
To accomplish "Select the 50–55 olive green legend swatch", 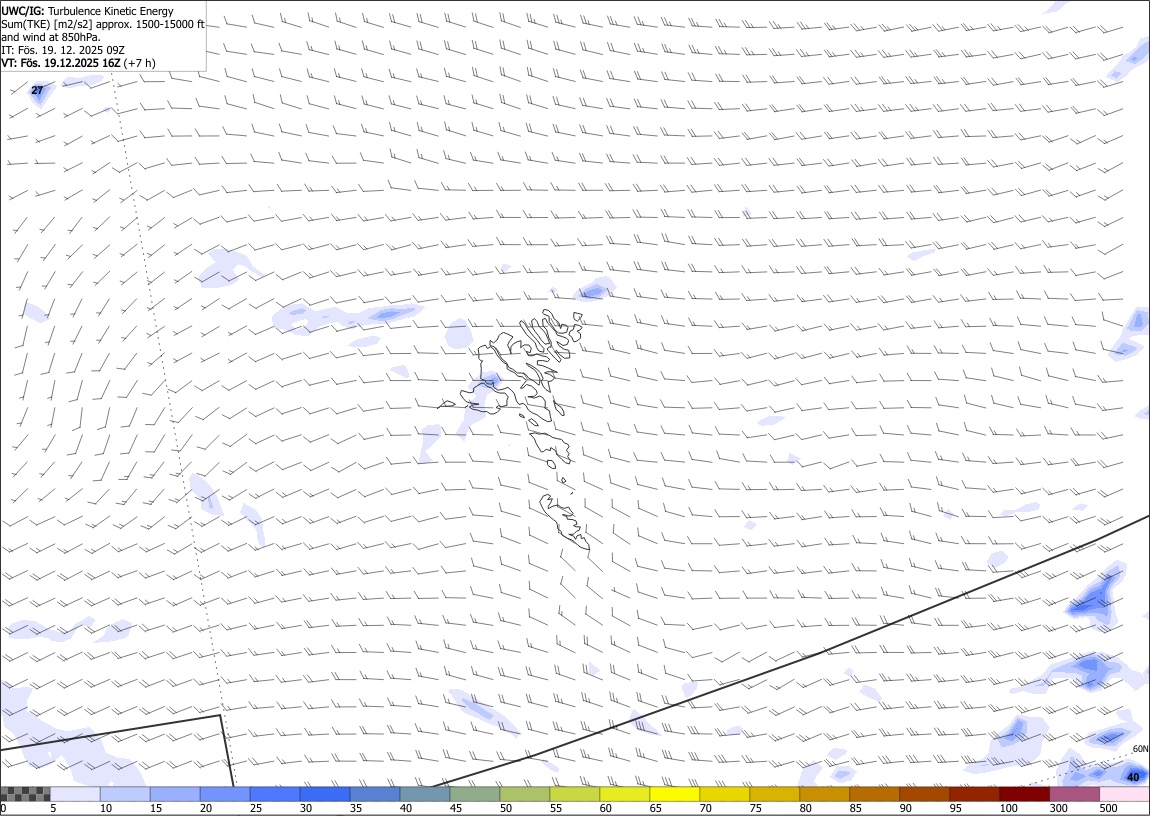I will tap(524, 794).
